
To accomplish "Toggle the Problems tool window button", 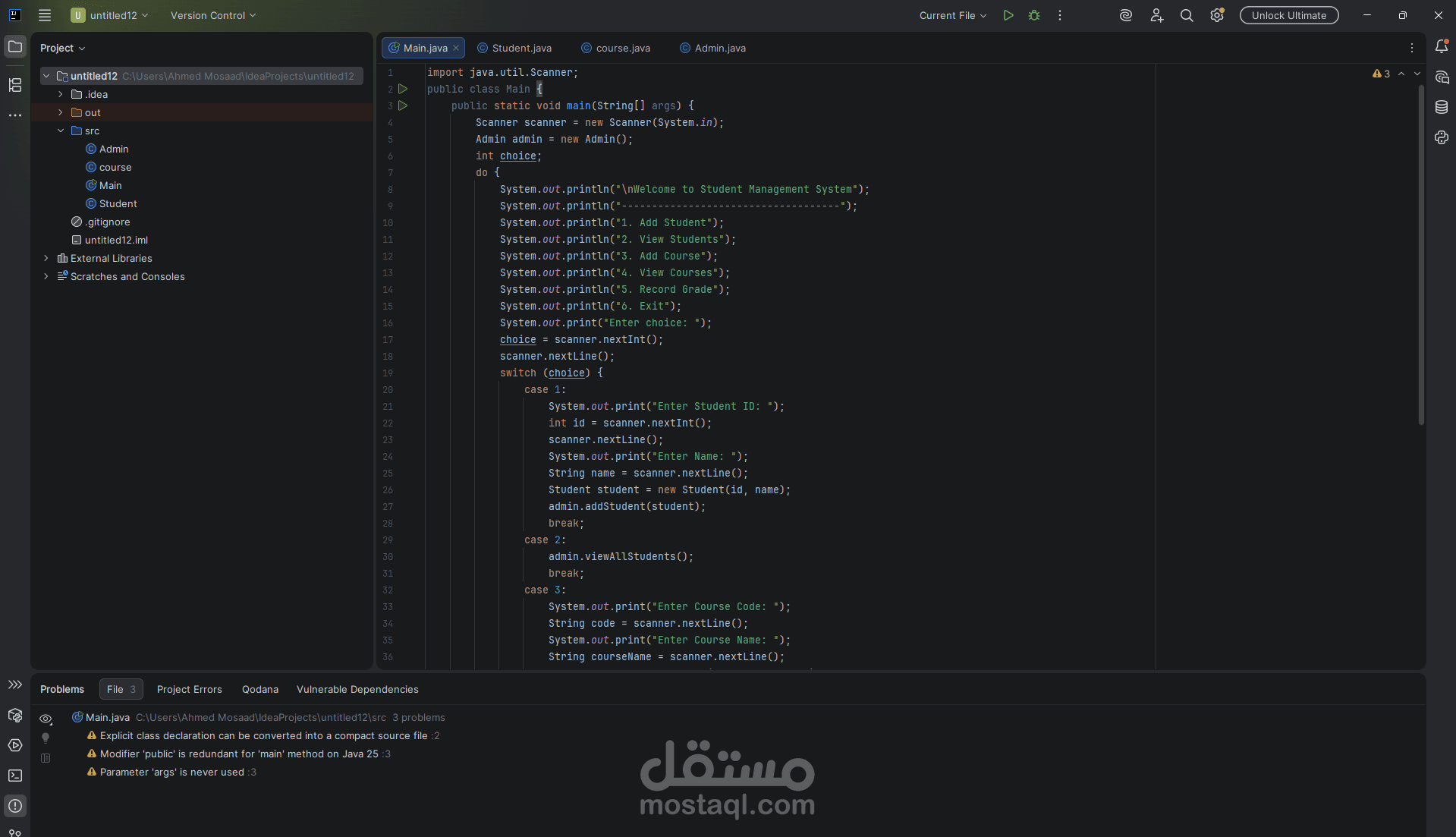I will pos(15,806).
